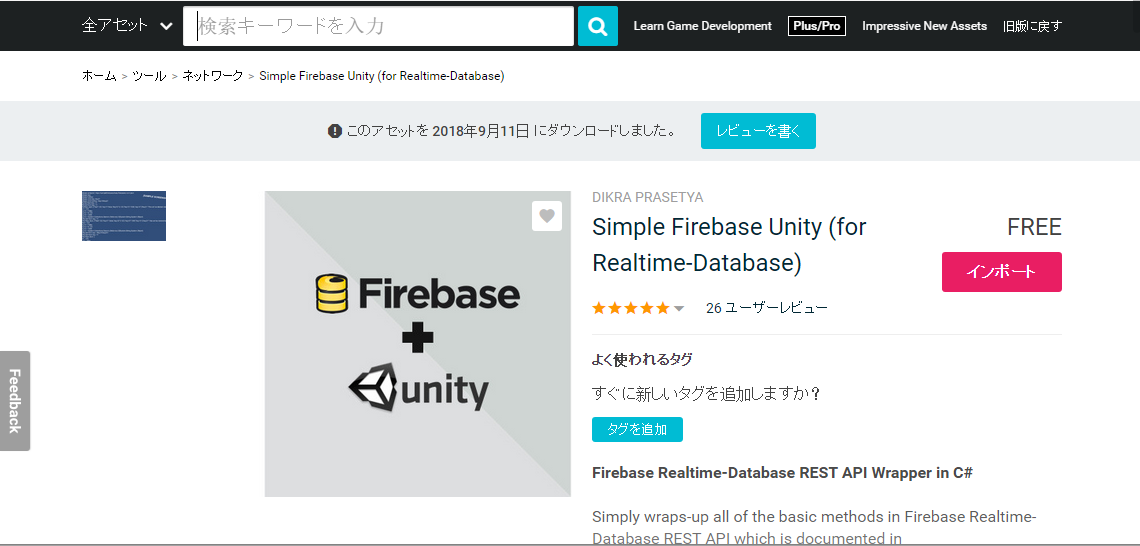The image size is (1140, 546).
Task: Click the pink インポート button
Action: [1001, 272]
